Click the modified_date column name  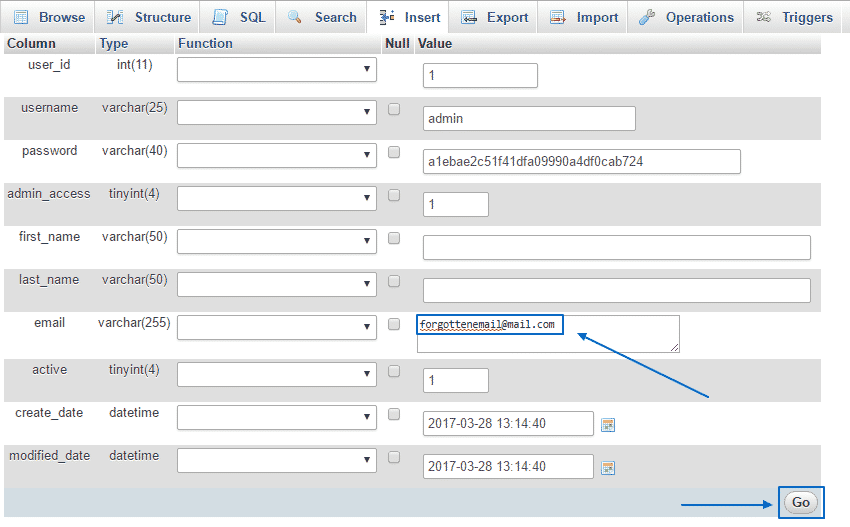(49, 456)
